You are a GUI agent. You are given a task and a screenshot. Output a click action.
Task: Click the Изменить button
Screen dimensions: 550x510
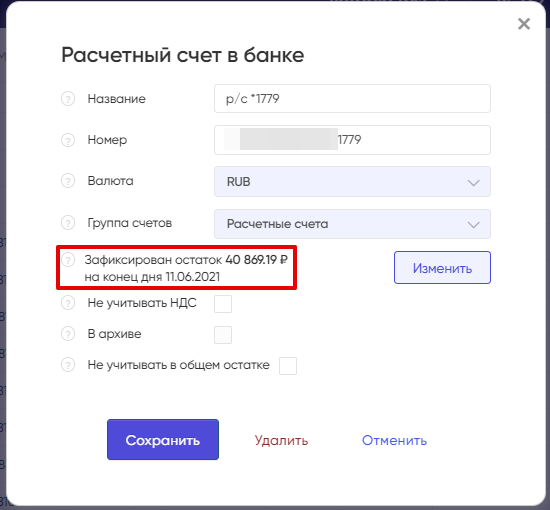pyautogui.click(x=442, y=268)
